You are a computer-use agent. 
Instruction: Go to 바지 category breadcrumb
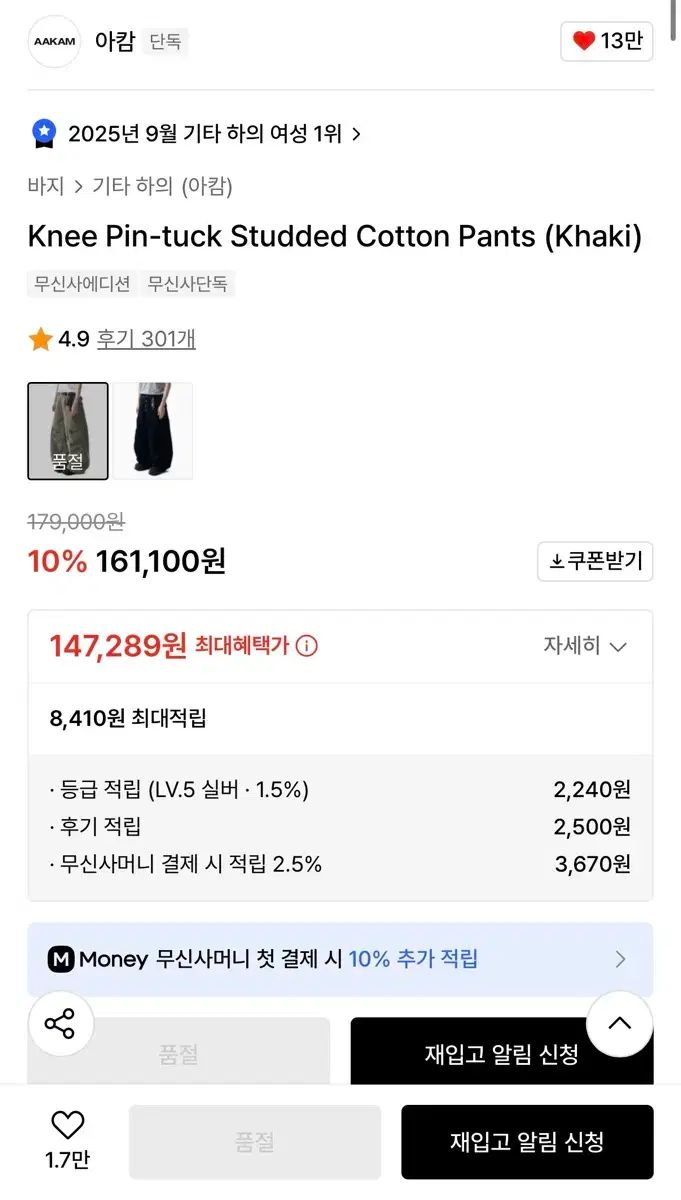[46, 186]
